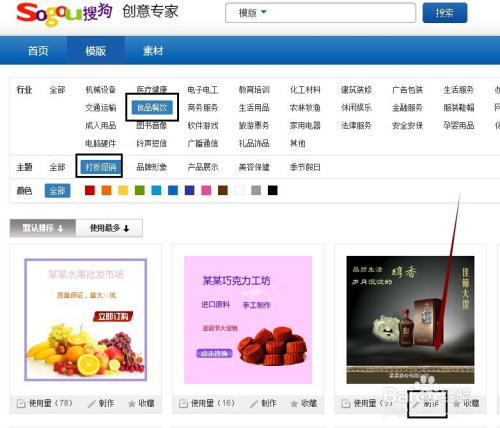This screenshot has width=500, height=428.
Task: Select the 打折促销 theme filter
Action: coord(101,166)
